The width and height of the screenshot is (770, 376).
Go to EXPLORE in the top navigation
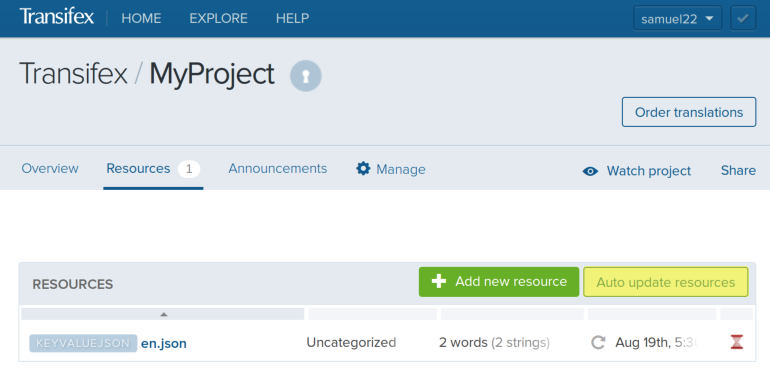pyautogui.click(x=219, y=19)
